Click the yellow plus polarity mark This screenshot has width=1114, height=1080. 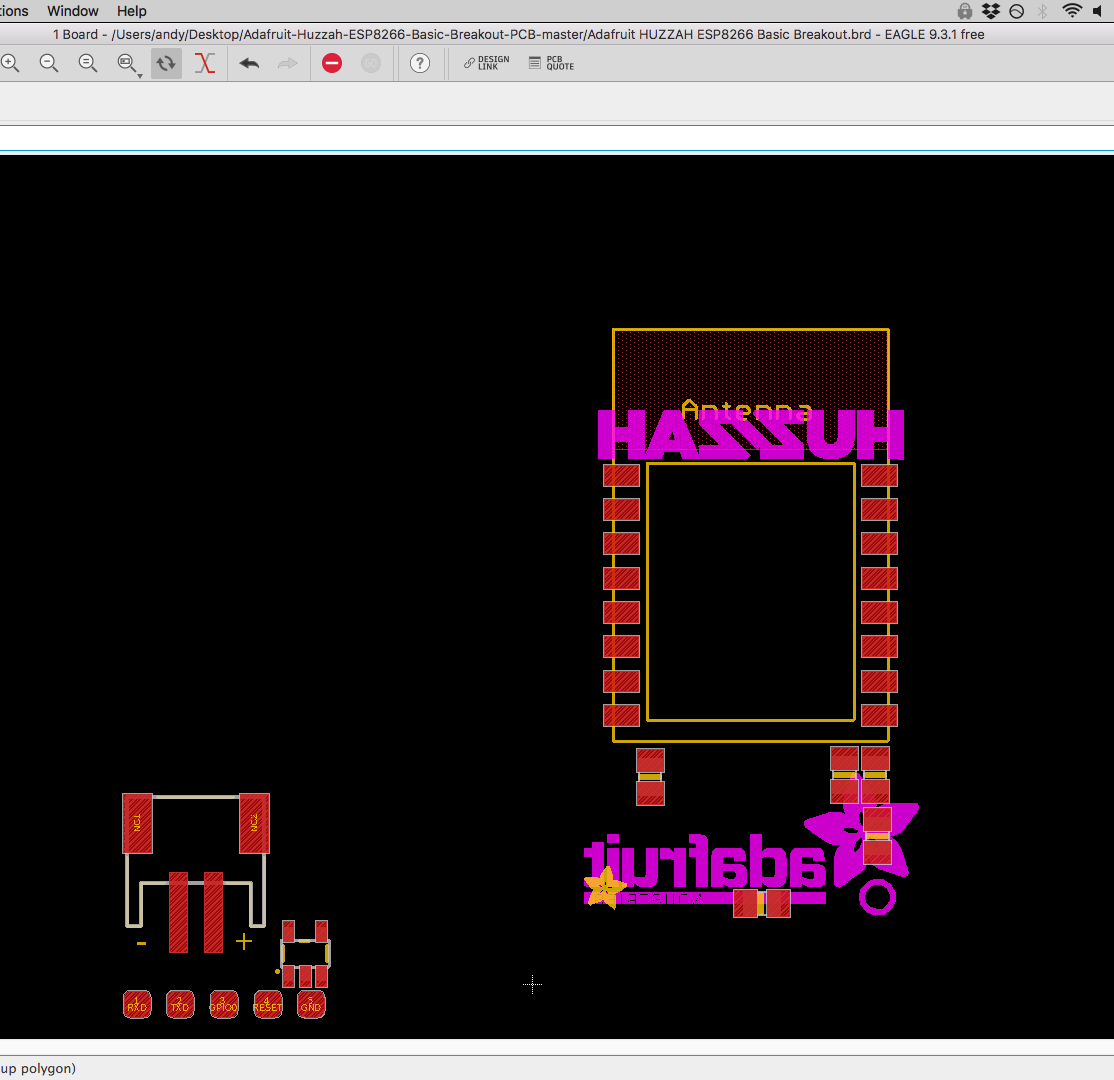click(x=244, y=941)
